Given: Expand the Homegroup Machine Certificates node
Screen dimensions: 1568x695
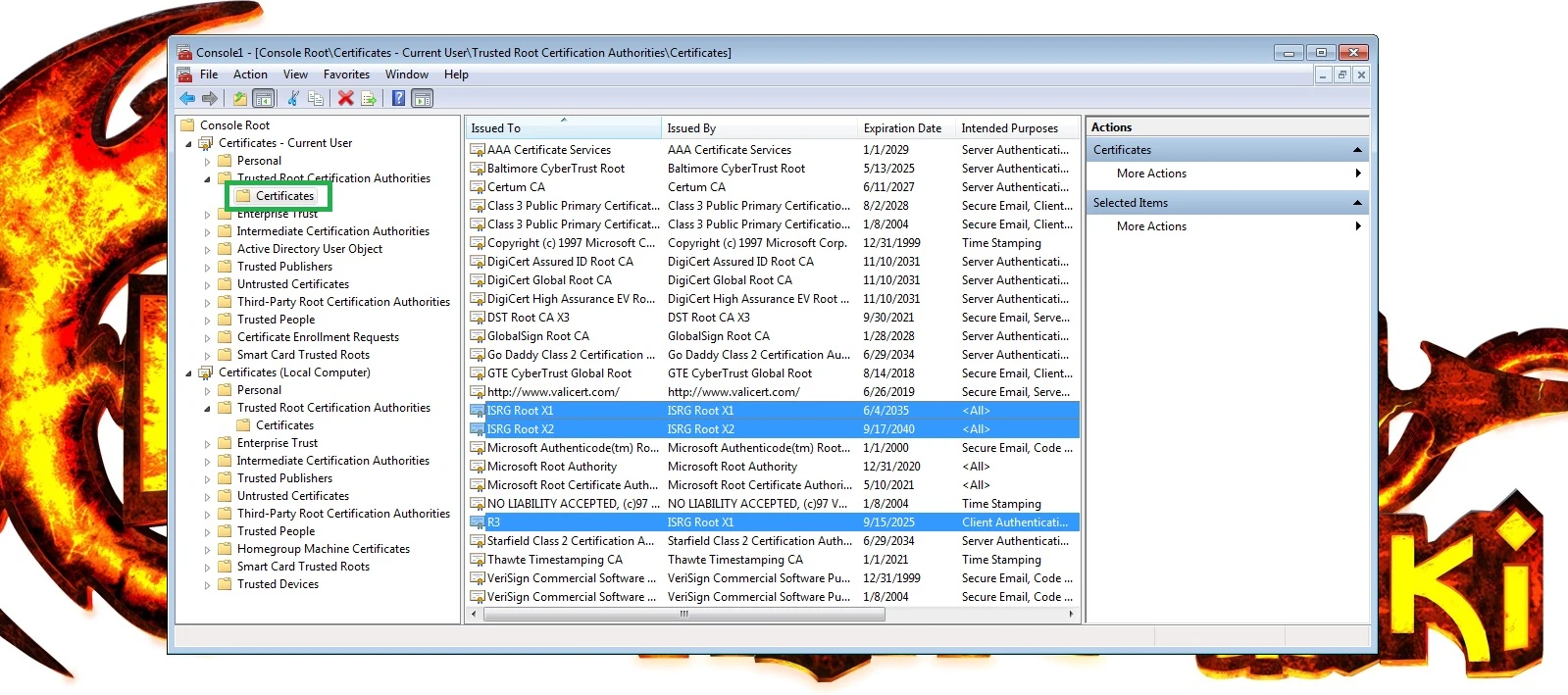Looking at the screenshot, I should pos(207,550).
